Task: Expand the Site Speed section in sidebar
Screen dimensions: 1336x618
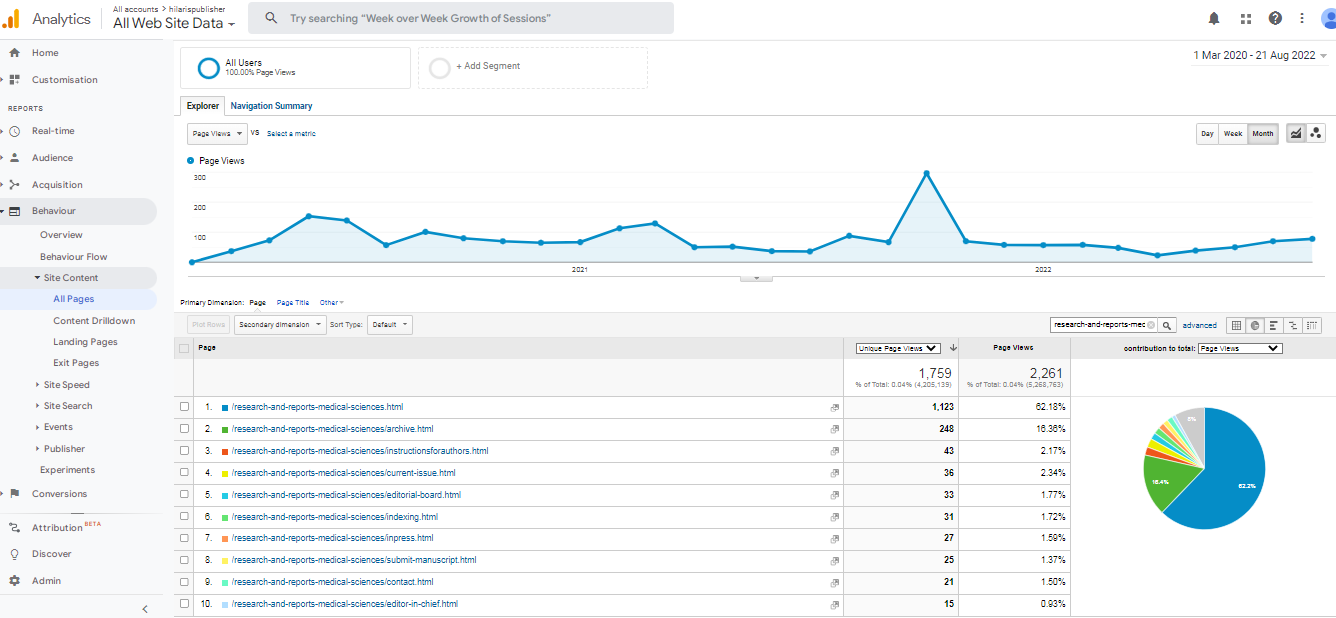Action: click(x=66, y=385)
